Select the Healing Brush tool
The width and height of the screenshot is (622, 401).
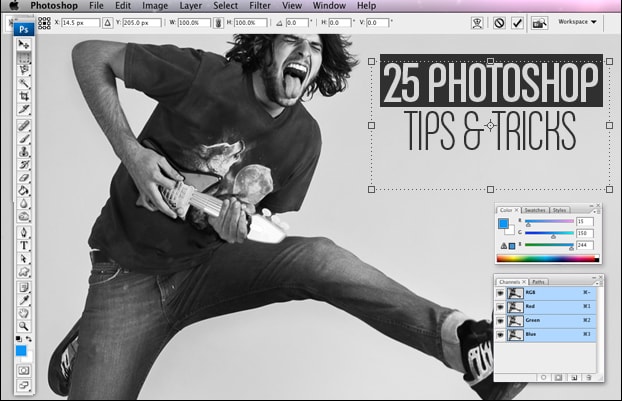click(x=24, y=126)
